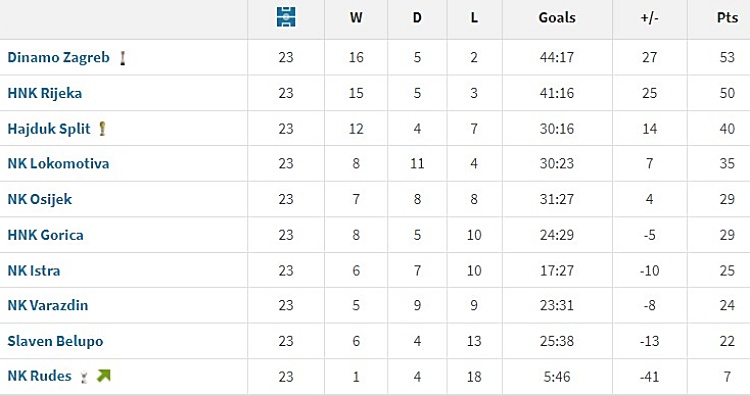Viewport: 750px width, 396px height.
Task: Sort by the Pts column header
Action: (x=727, y=18)
